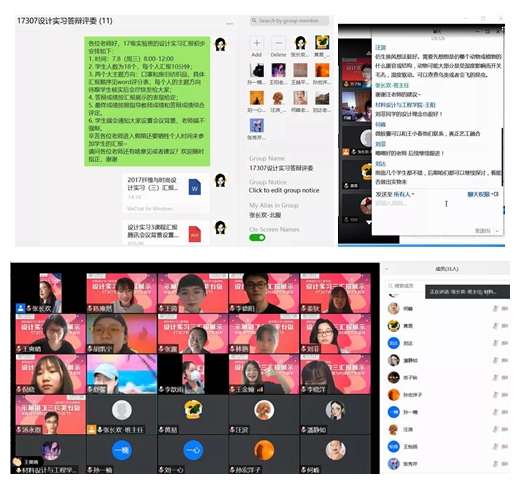Screen dimensions: 520x484
Task: Click the Delete member minus icon
Action: click(x=278, y=43)
